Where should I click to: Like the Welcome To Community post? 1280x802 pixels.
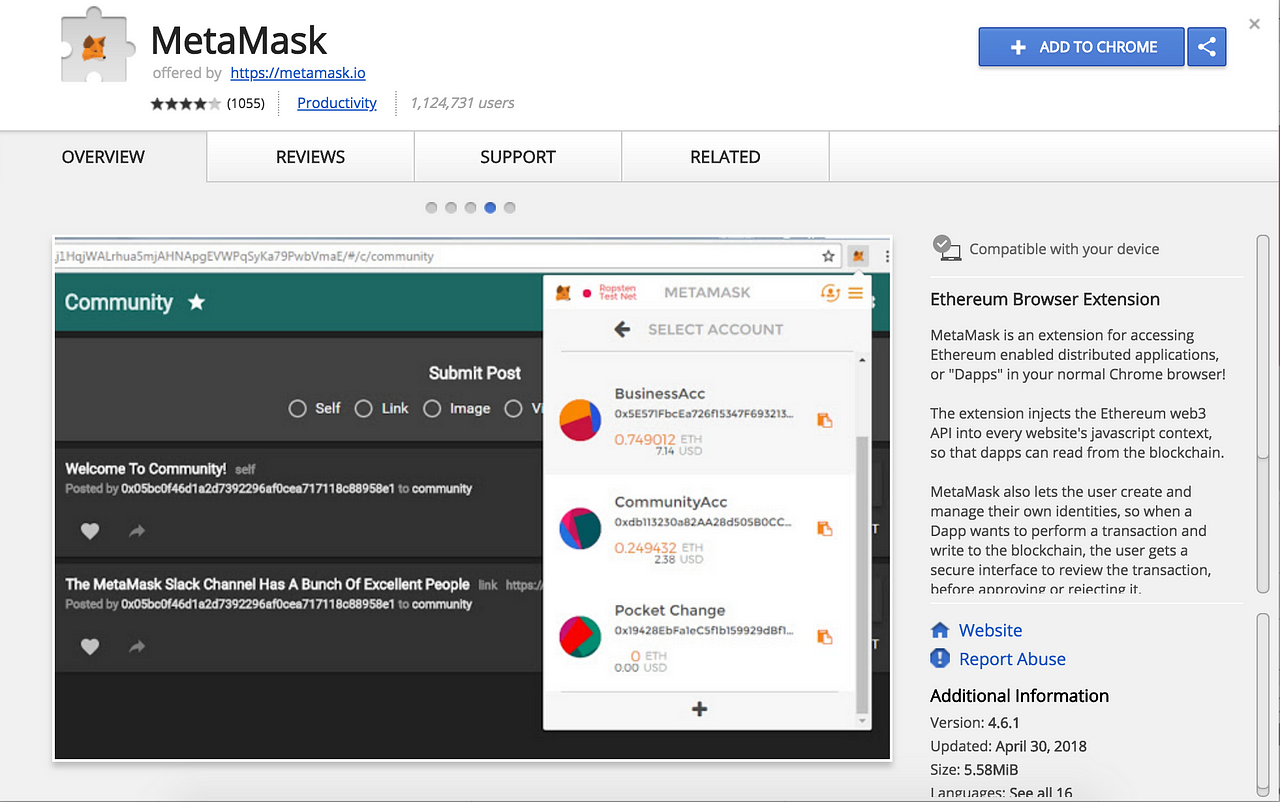(x=90, y=531)
